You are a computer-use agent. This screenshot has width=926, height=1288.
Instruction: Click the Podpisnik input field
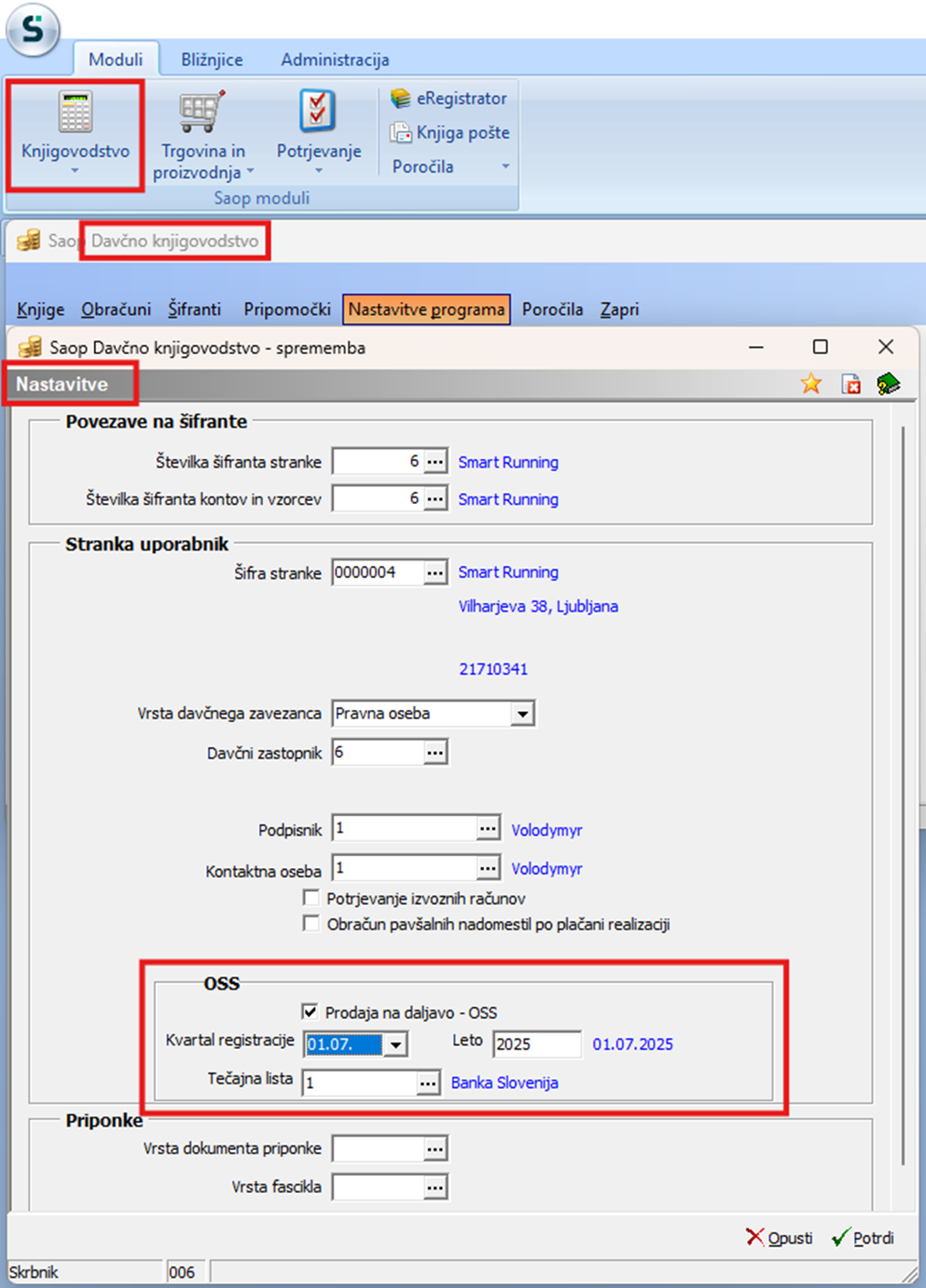(x=405, y=829)
